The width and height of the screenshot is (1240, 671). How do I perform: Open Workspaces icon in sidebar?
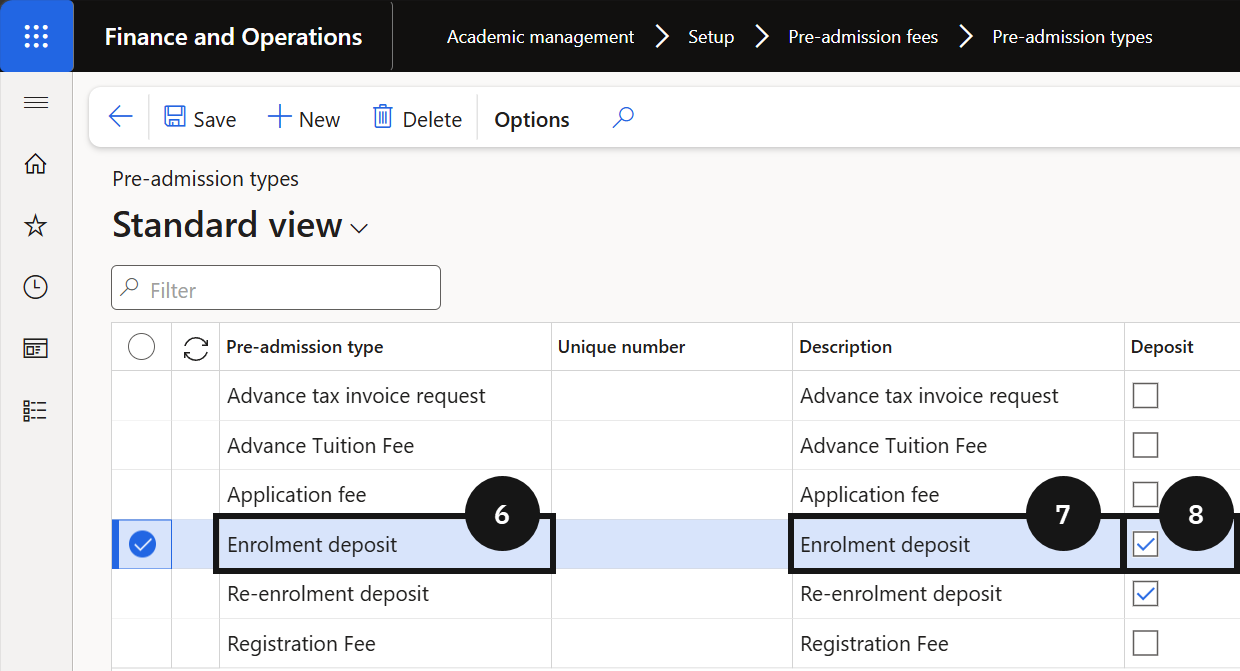pyautogui.click(x=36, y=349)
